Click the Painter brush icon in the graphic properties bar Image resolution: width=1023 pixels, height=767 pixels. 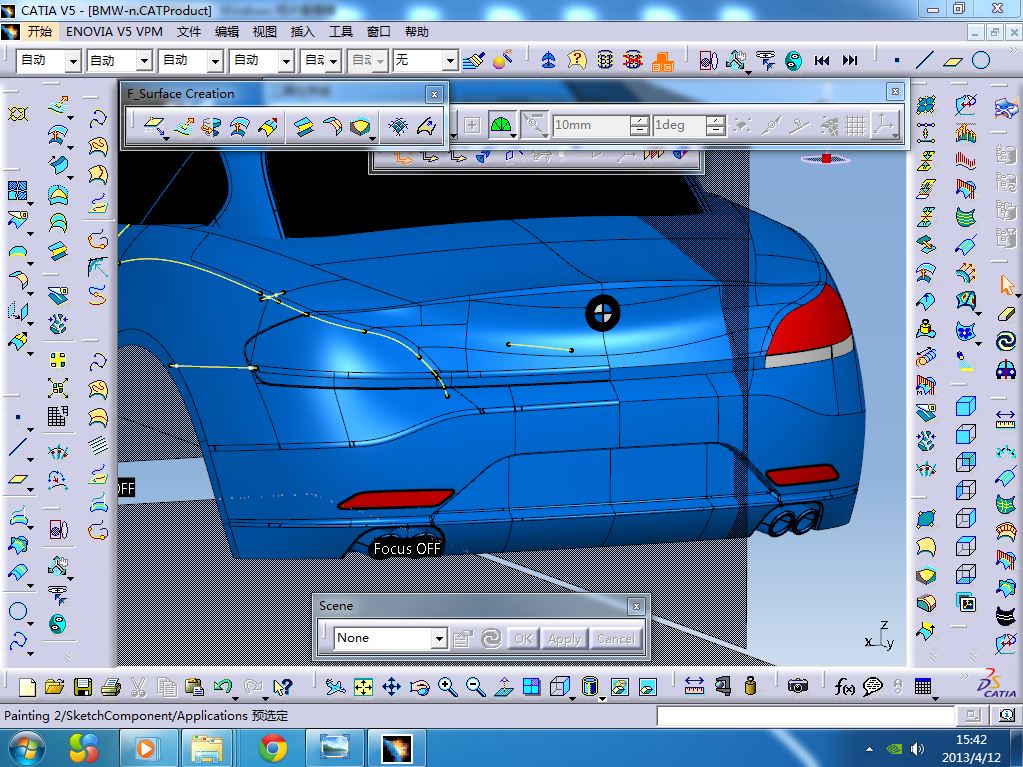[x=475, y=61]
